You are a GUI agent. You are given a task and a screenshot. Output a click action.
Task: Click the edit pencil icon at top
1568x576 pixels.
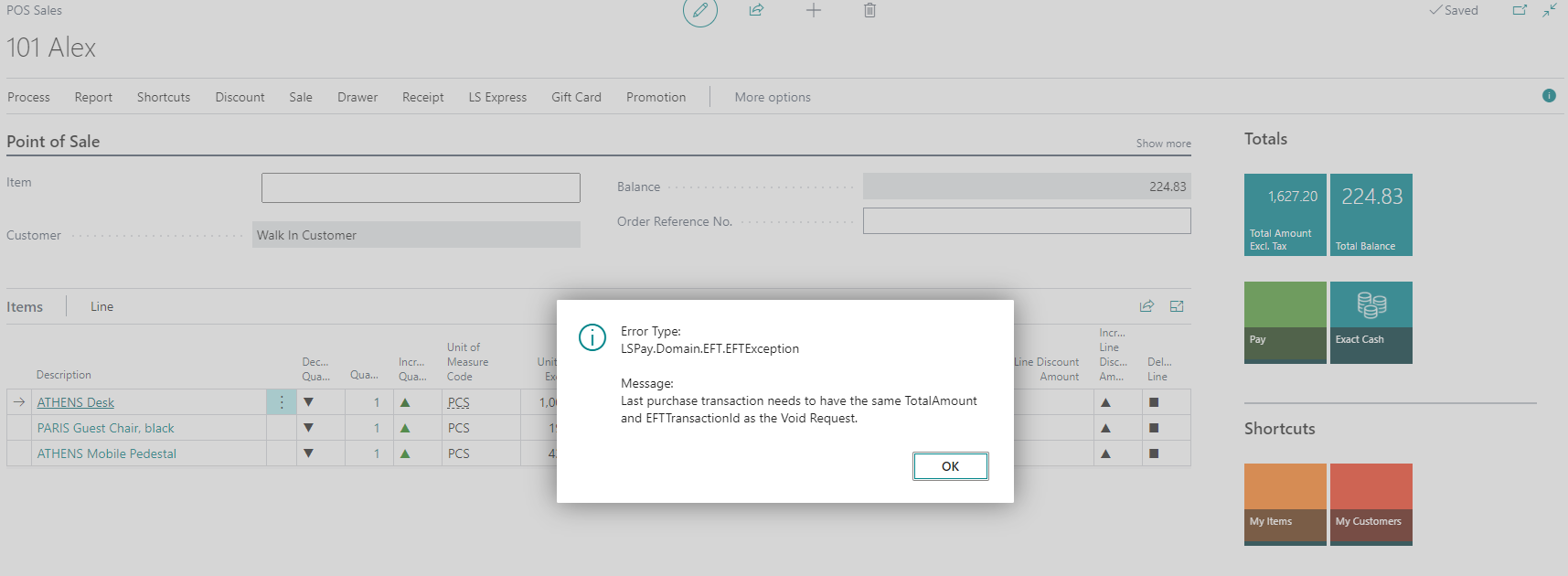pos(699,11)
